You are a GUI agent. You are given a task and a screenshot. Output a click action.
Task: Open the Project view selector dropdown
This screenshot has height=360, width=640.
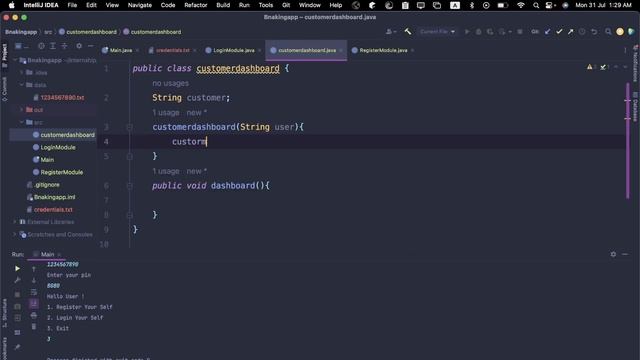click(x=21, y=46)
